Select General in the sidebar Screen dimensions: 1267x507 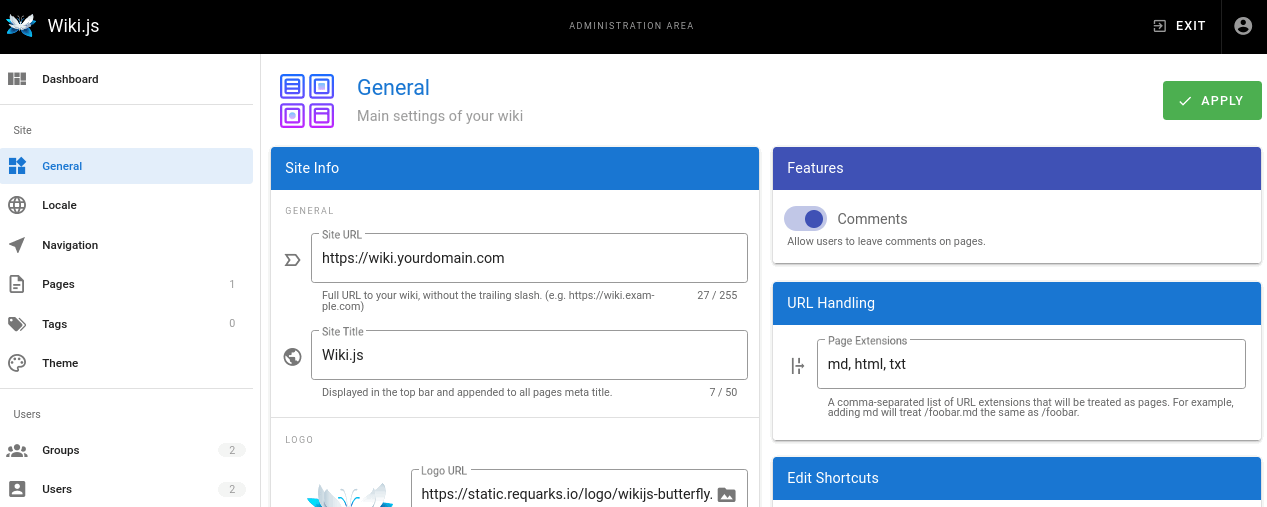tap(62, 166)
